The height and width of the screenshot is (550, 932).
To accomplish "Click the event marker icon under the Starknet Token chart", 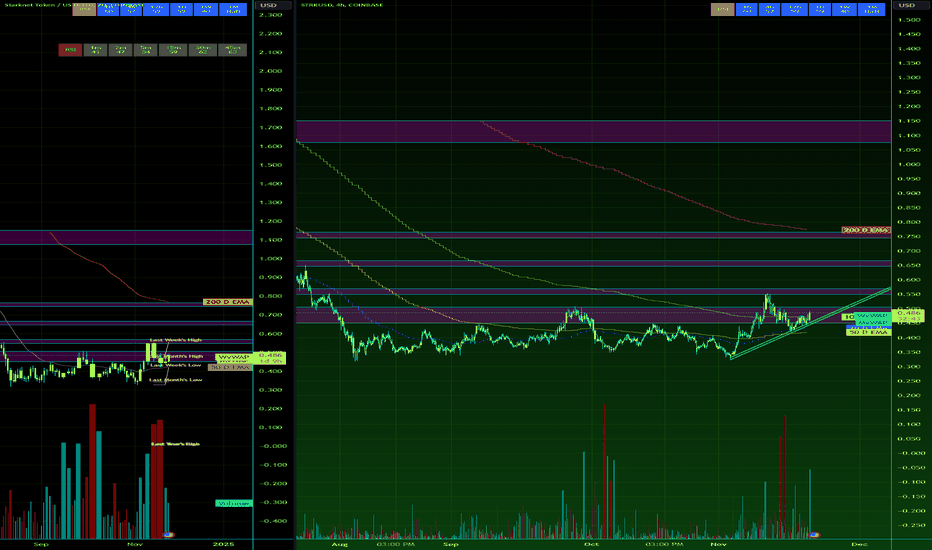I will click(x=168, y=536).
